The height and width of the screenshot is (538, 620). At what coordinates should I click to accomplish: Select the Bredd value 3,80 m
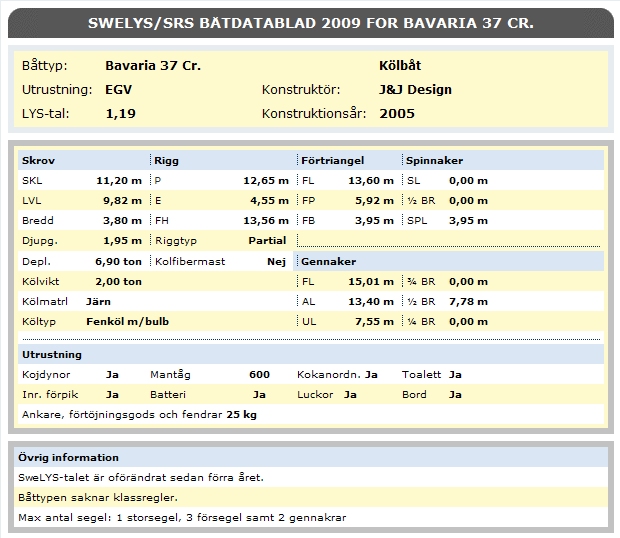click(123, 221)
